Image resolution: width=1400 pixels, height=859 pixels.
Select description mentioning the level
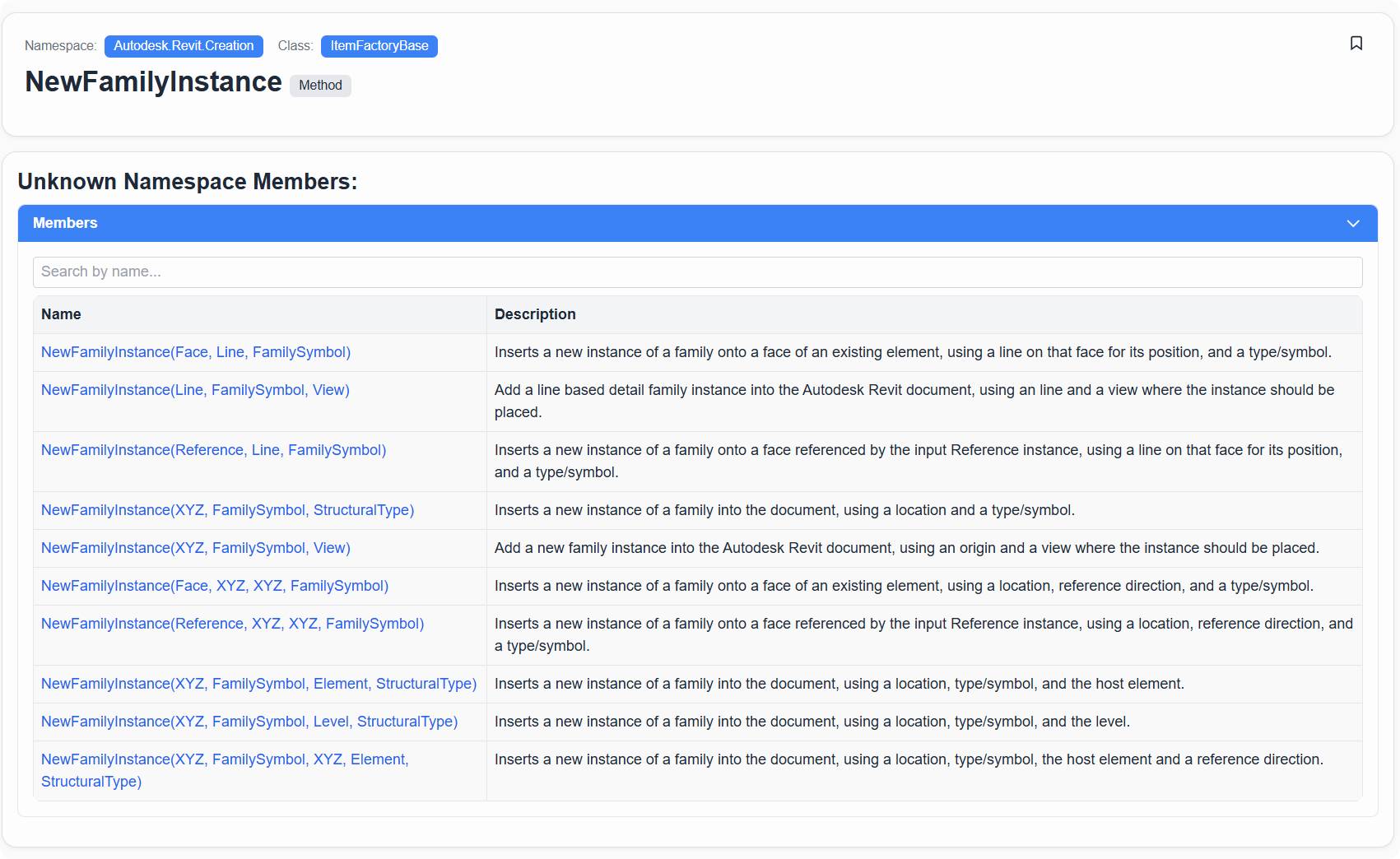[812, 722]
